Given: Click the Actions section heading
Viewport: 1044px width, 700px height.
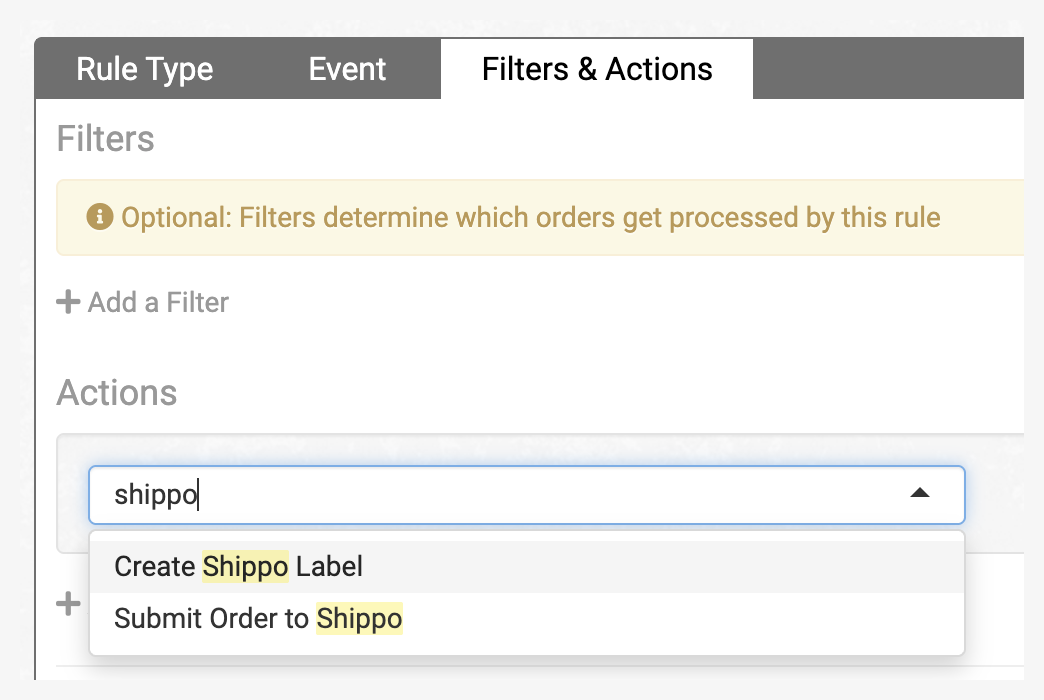Looking at the screenshot, I should tap(117, 393).
